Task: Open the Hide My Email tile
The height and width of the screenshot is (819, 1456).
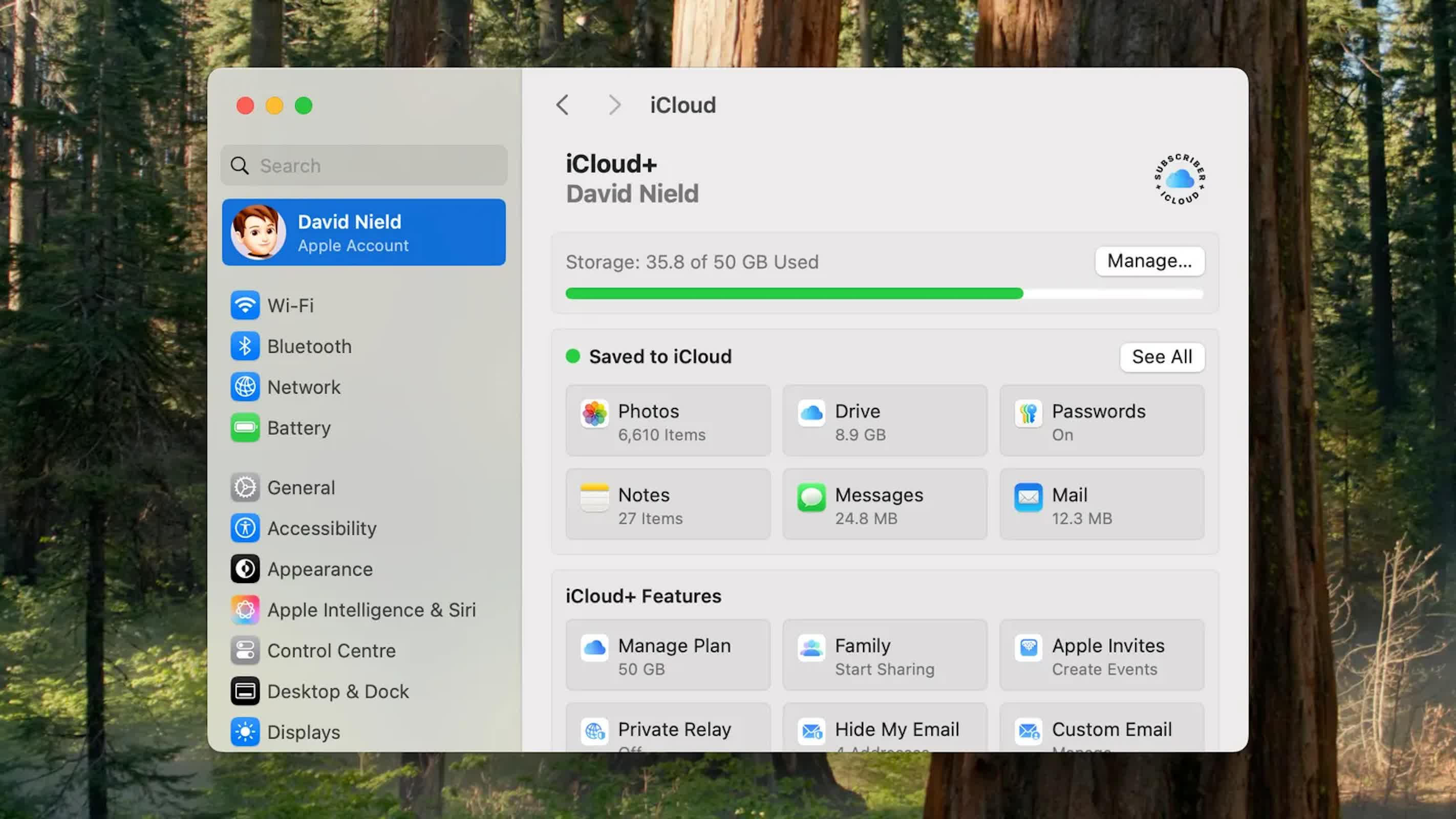Action: click(885, 729)
